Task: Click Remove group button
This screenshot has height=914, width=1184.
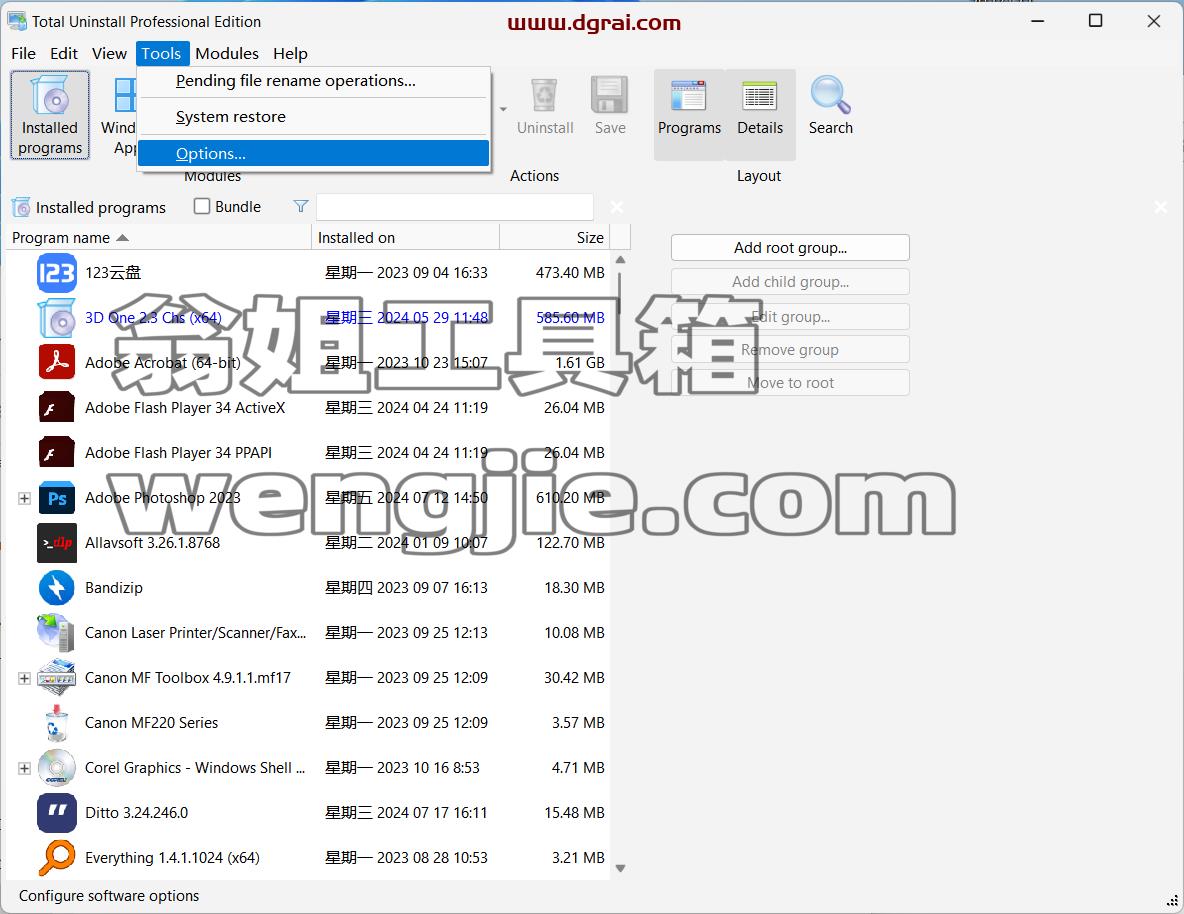Action: click(790, 350)
